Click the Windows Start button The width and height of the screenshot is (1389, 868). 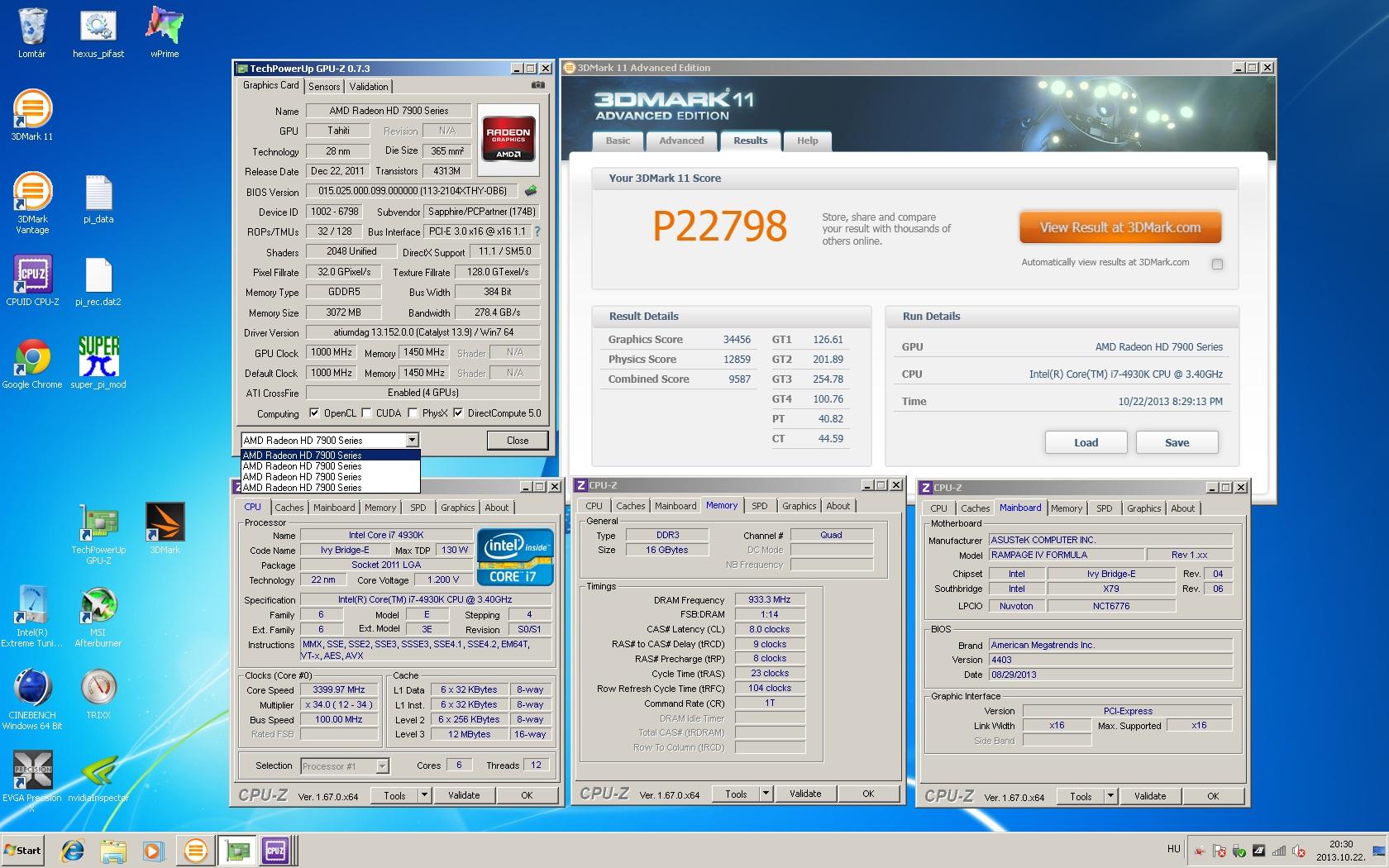click(23, 850)
